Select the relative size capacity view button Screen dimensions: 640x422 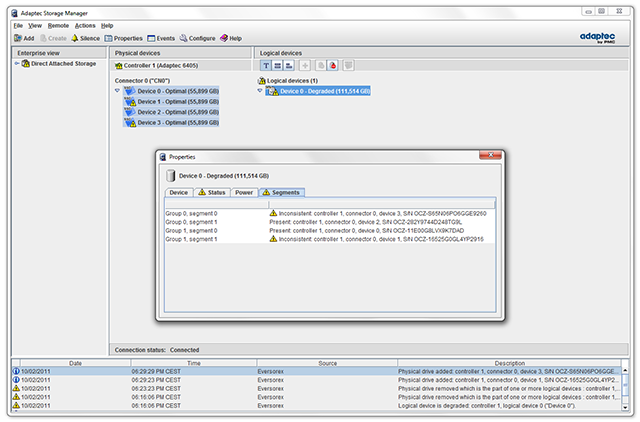click(x=289, y=65)
